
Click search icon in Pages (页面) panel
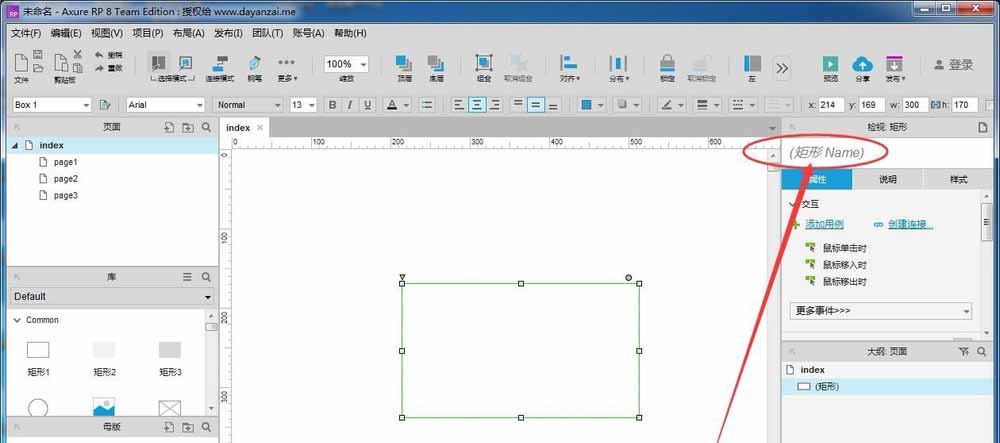click(206, 128)
